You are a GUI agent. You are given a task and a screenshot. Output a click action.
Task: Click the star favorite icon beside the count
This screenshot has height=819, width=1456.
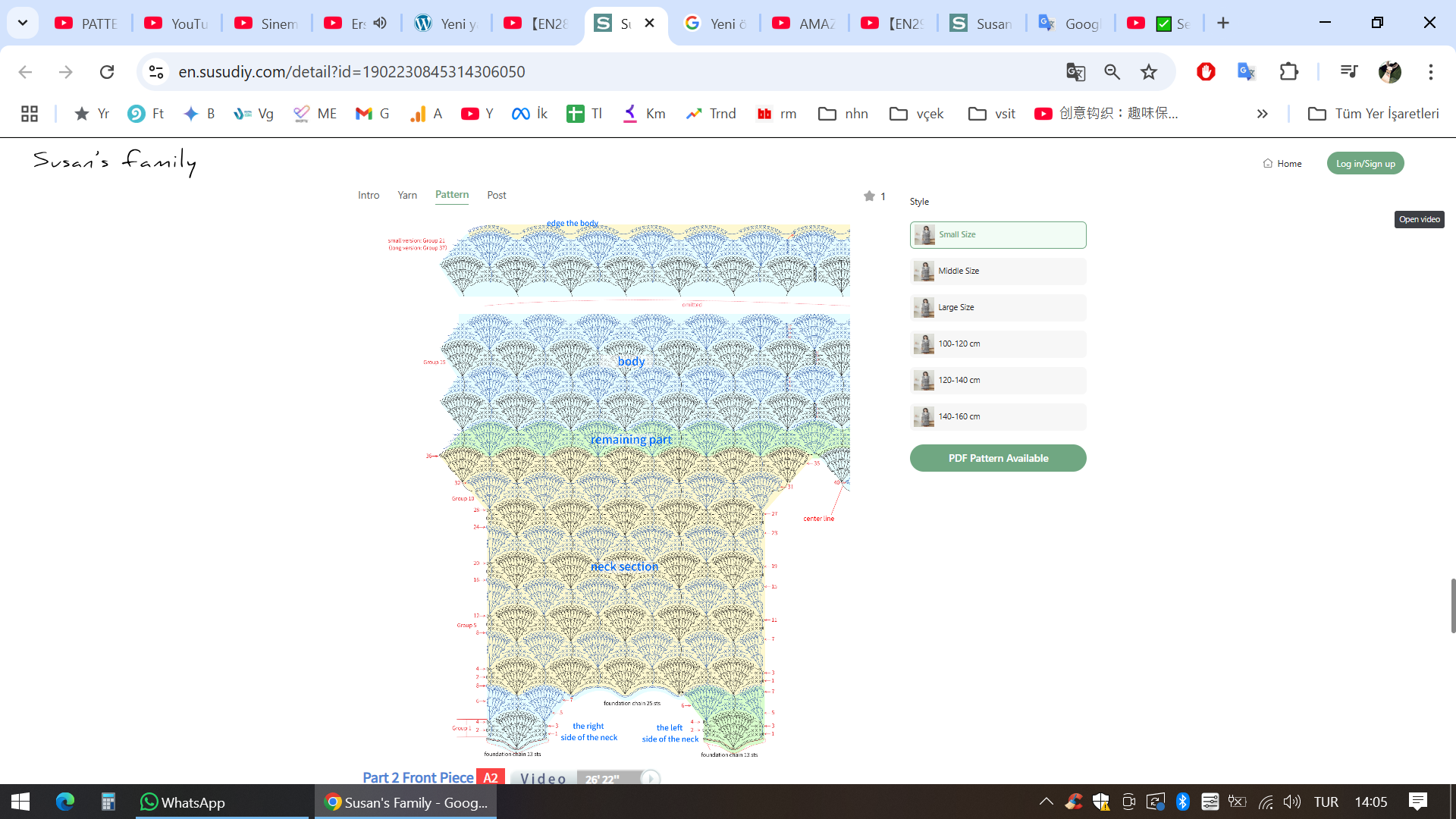click(x=869, y=196)
